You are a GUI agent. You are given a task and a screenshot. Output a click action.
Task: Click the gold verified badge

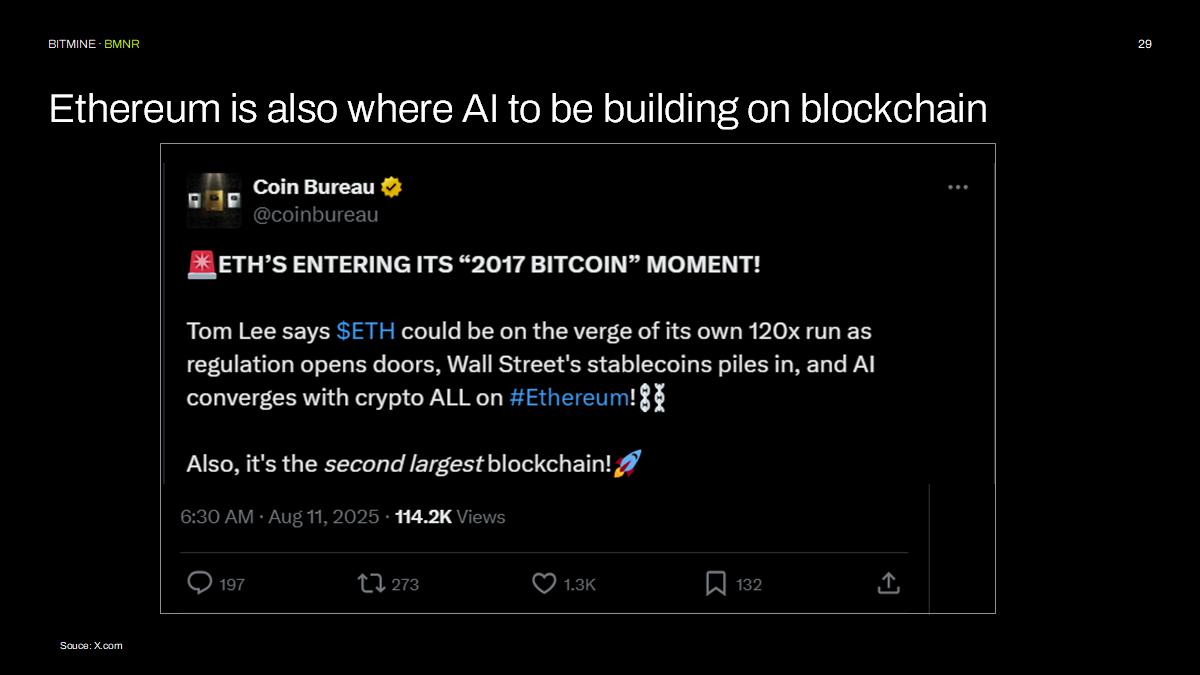coord(392,187)
